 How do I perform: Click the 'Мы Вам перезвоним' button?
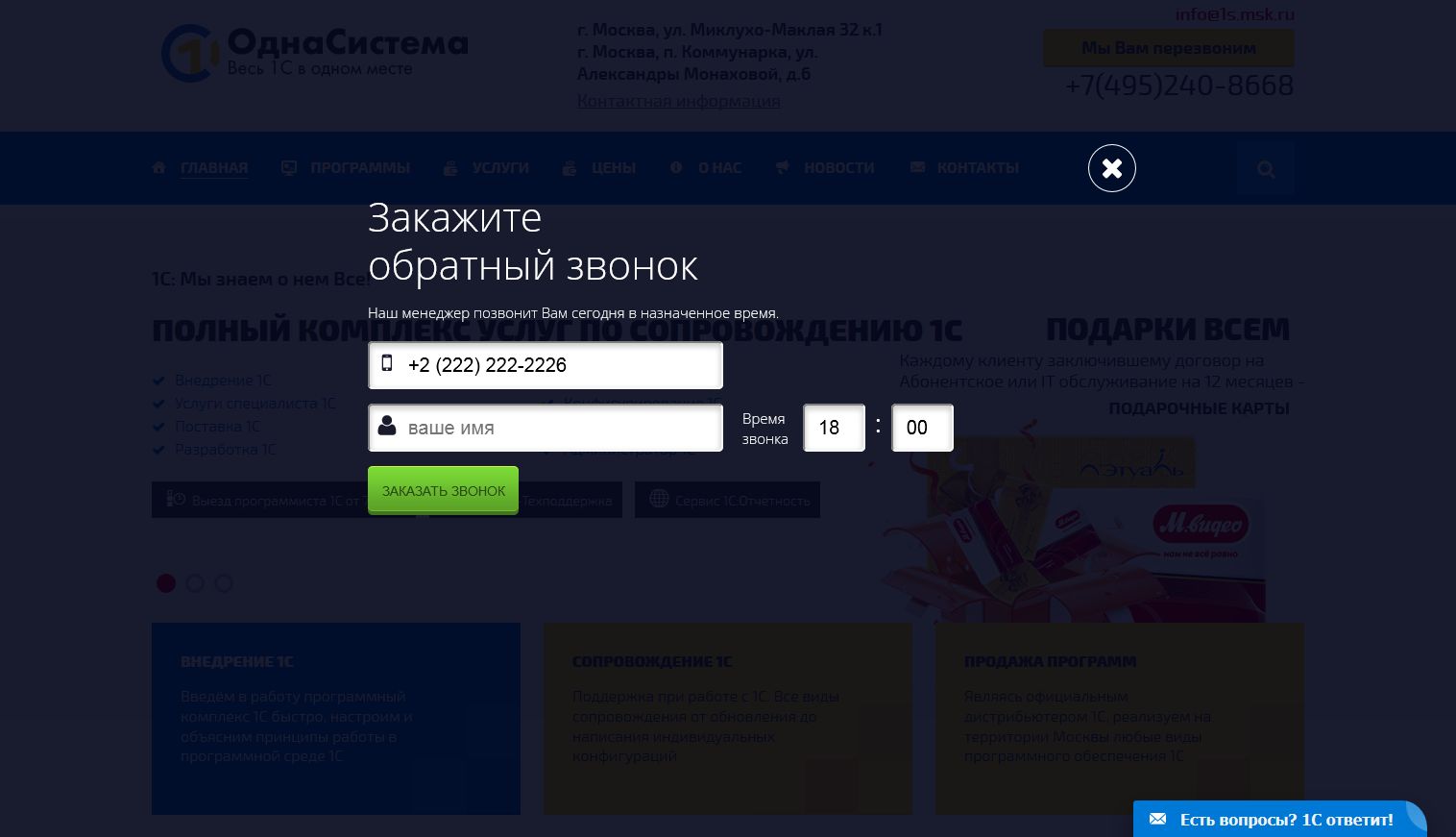[1169, 48]
